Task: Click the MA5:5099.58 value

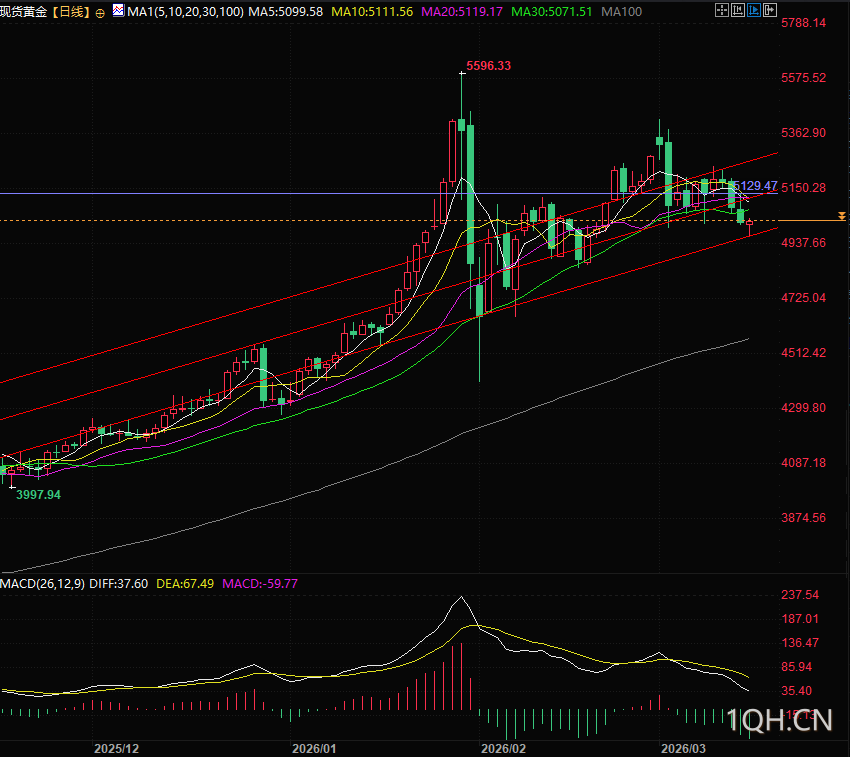Action: point(286,11)
